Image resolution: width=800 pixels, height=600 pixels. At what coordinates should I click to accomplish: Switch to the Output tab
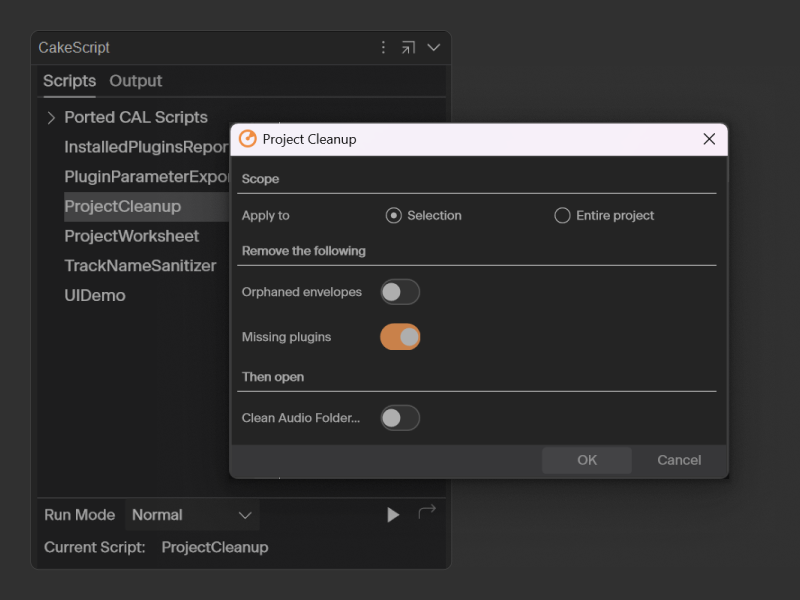point(136,81)
